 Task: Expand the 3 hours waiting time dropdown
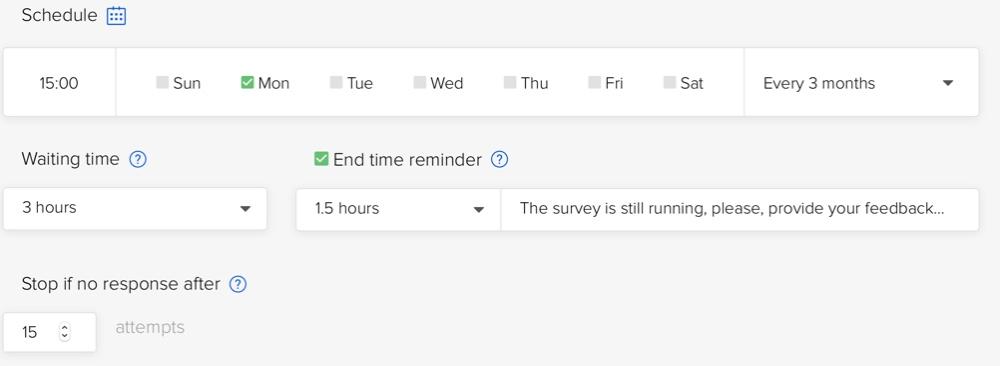(x=135, y=209)
